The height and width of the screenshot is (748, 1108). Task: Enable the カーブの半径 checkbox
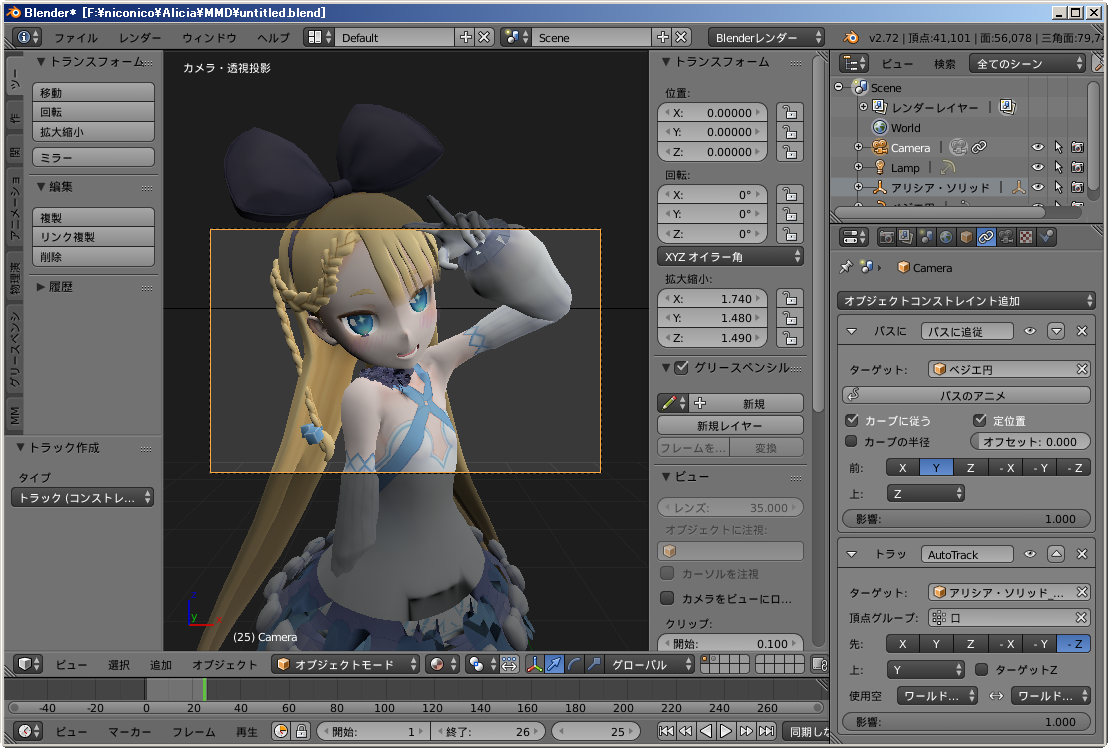[852, 441]
